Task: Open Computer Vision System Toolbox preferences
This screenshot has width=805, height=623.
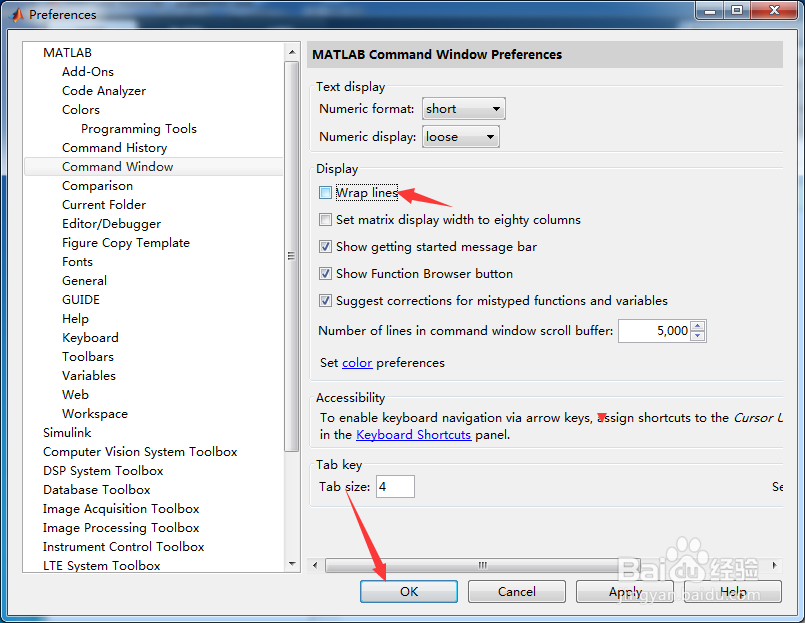Action: click(140, 452)
